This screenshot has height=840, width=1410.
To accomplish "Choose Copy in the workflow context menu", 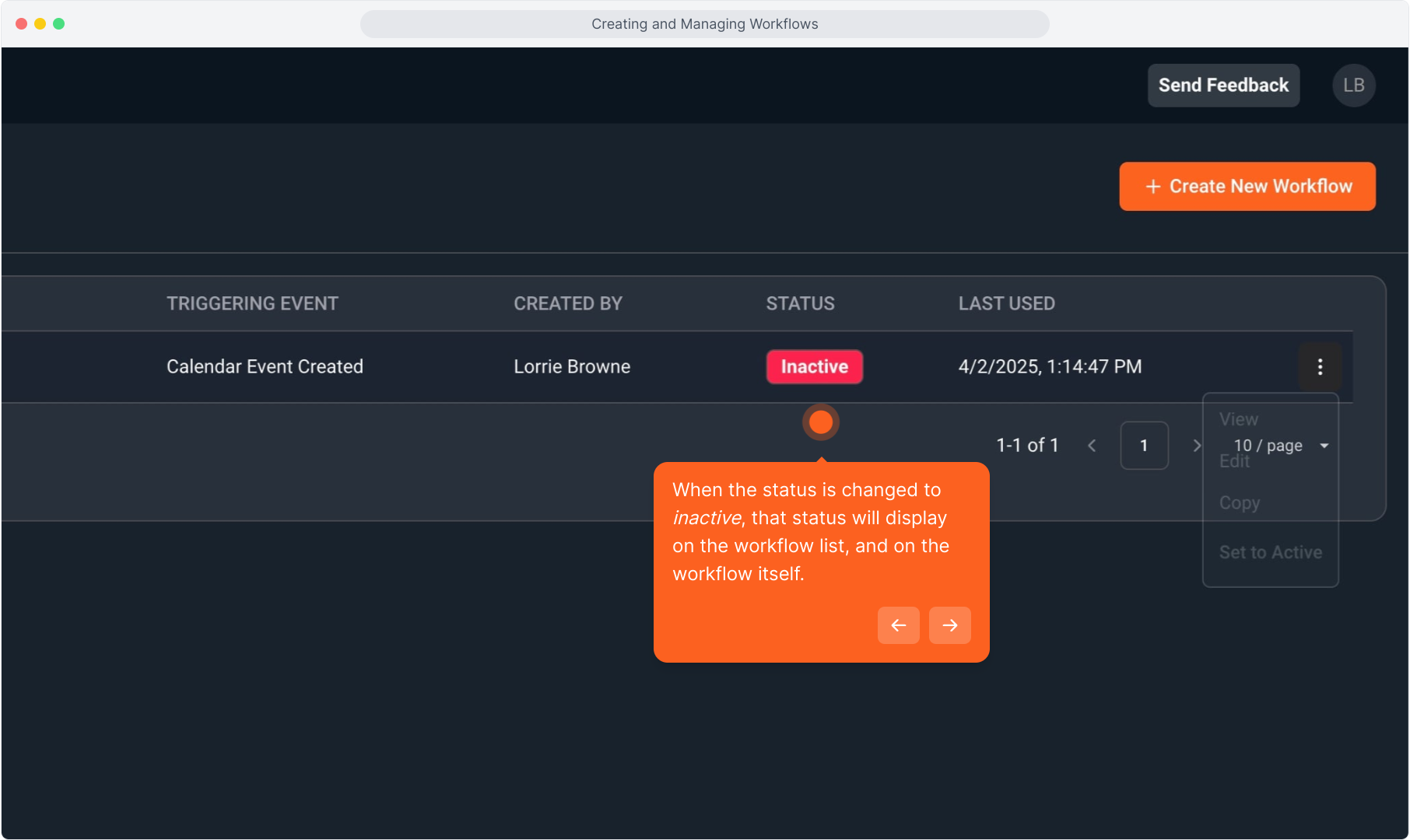I will [x=1239, y=503].
